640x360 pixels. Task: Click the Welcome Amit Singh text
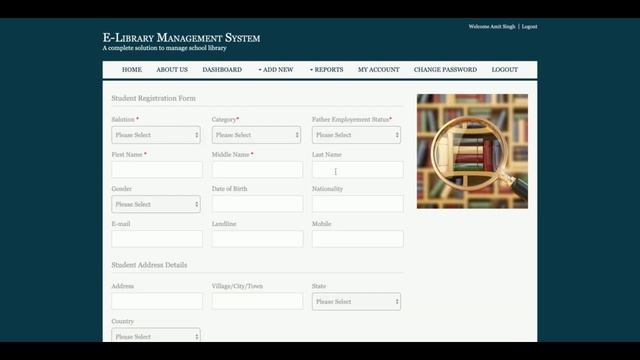(492, 27)
